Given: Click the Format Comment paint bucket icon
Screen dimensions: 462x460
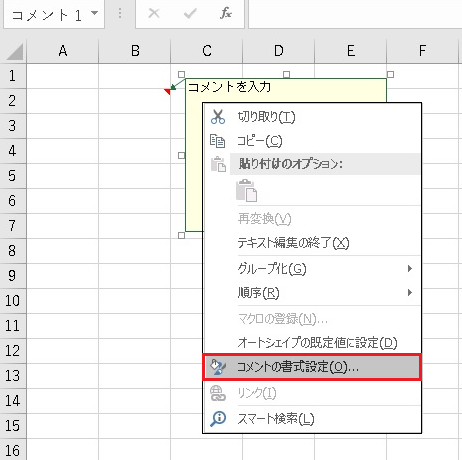Looking at the screenshot, I should [x=218, y=367].
